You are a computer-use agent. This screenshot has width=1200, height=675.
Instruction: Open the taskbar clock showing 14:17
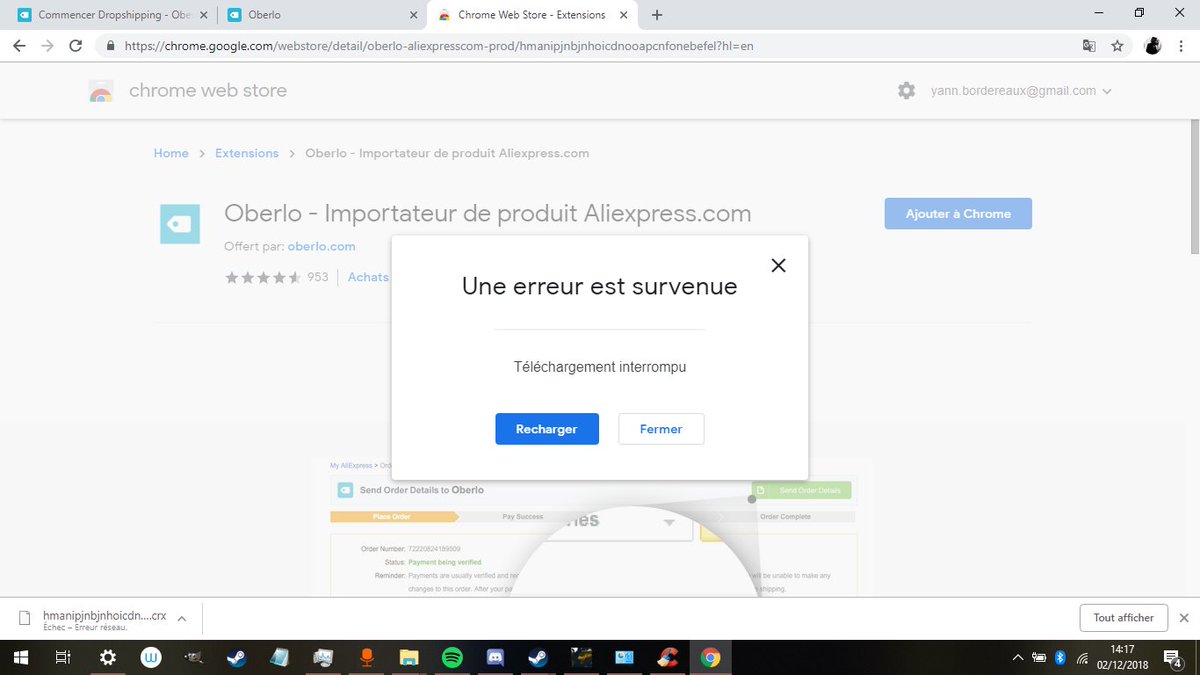tap(1123, 658)
